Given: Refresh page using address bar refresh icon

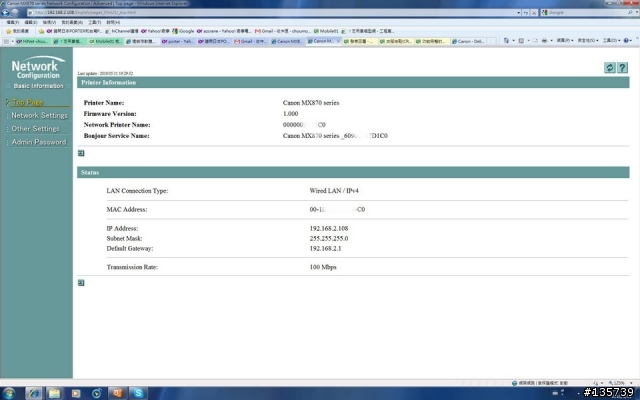Looking at the screenshot, I should [526, 13].
